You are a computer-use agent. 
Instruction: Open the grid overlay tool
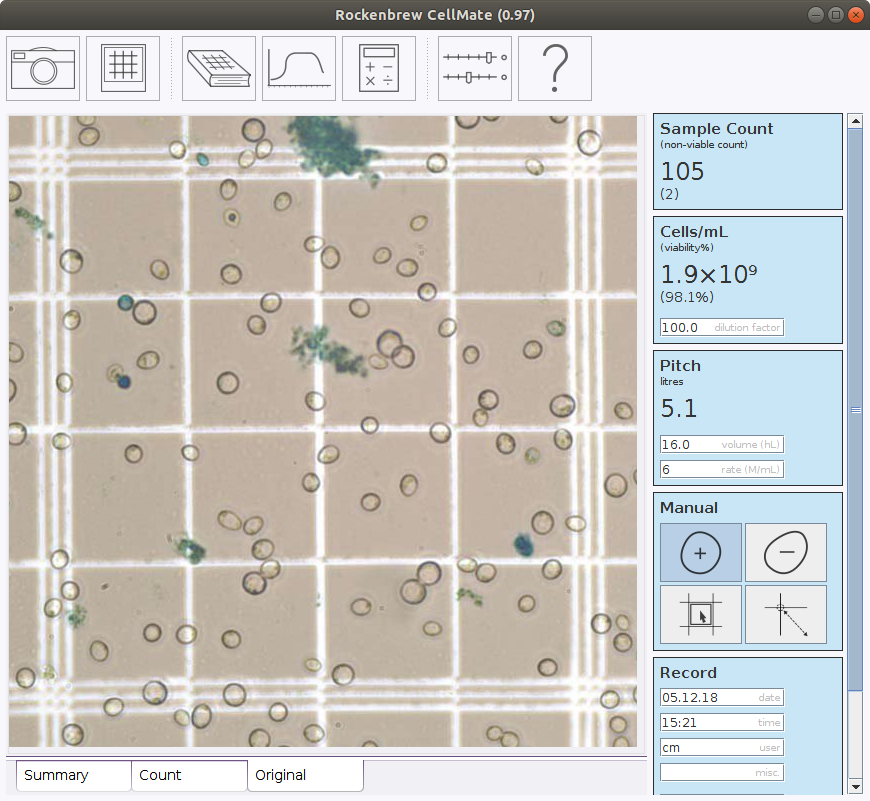pos(123,68)
